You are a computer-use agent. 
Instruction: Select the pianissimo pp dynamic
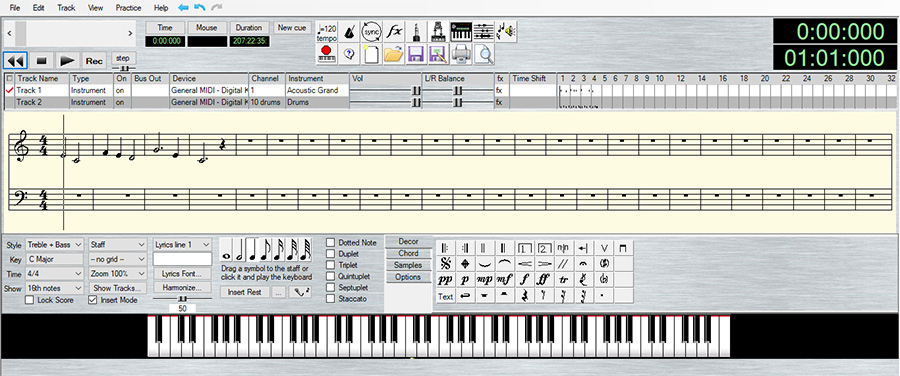(x=445, y=280)
